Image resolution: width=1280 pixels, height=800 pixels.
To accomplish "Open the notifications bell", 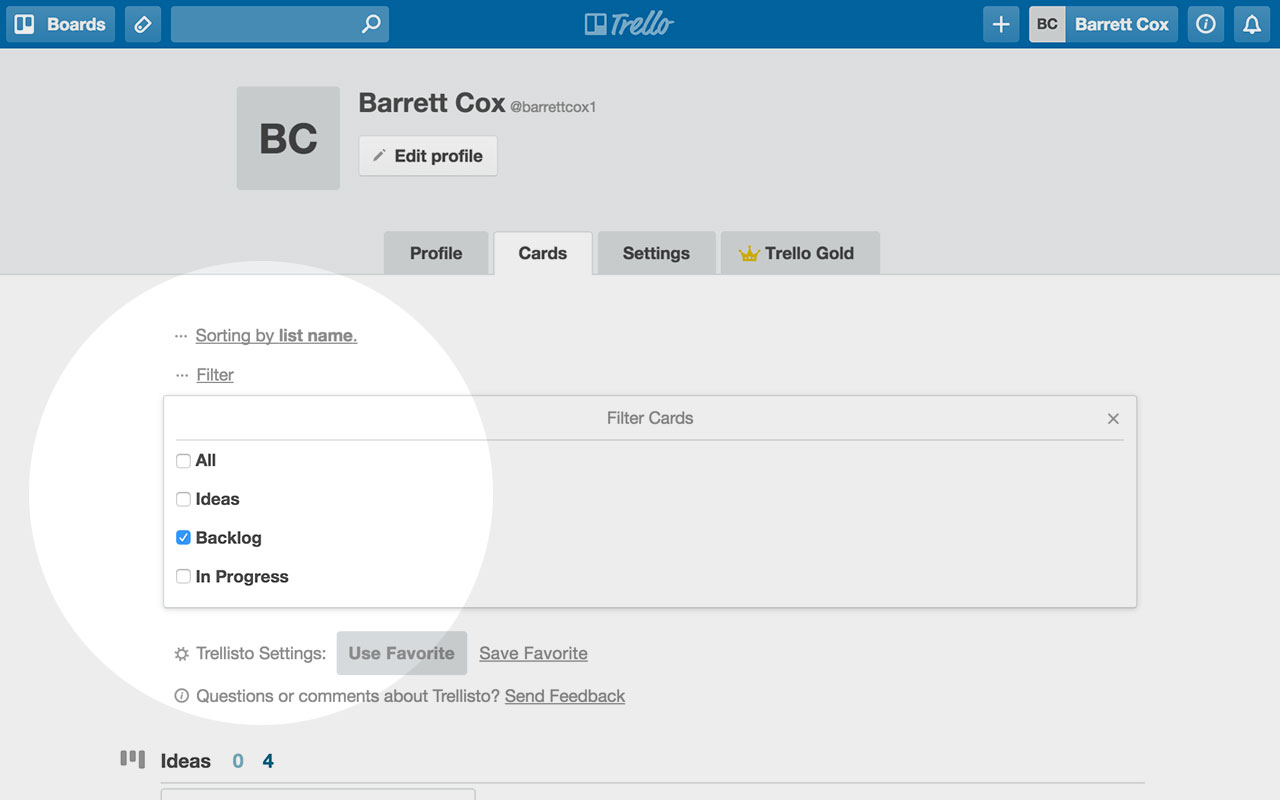I will tap(1252, 24).
